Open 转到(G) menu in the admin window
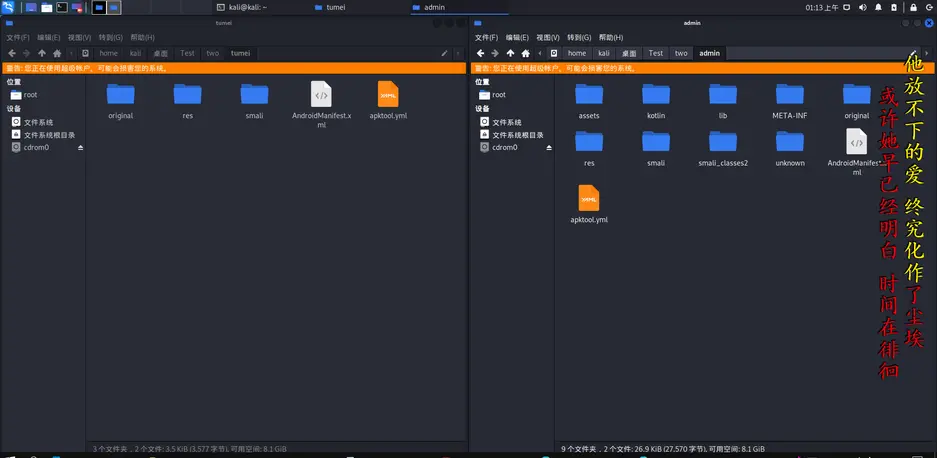Screen dimensions: 937x458 pos(579,38)
